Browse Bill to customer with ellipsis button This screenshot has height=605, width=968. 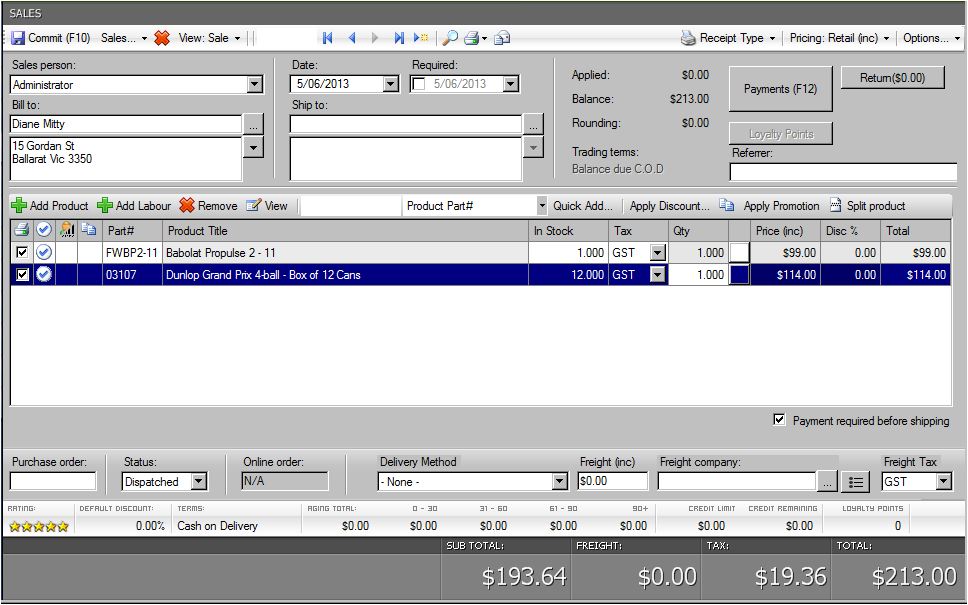click(x=253, y=125)
